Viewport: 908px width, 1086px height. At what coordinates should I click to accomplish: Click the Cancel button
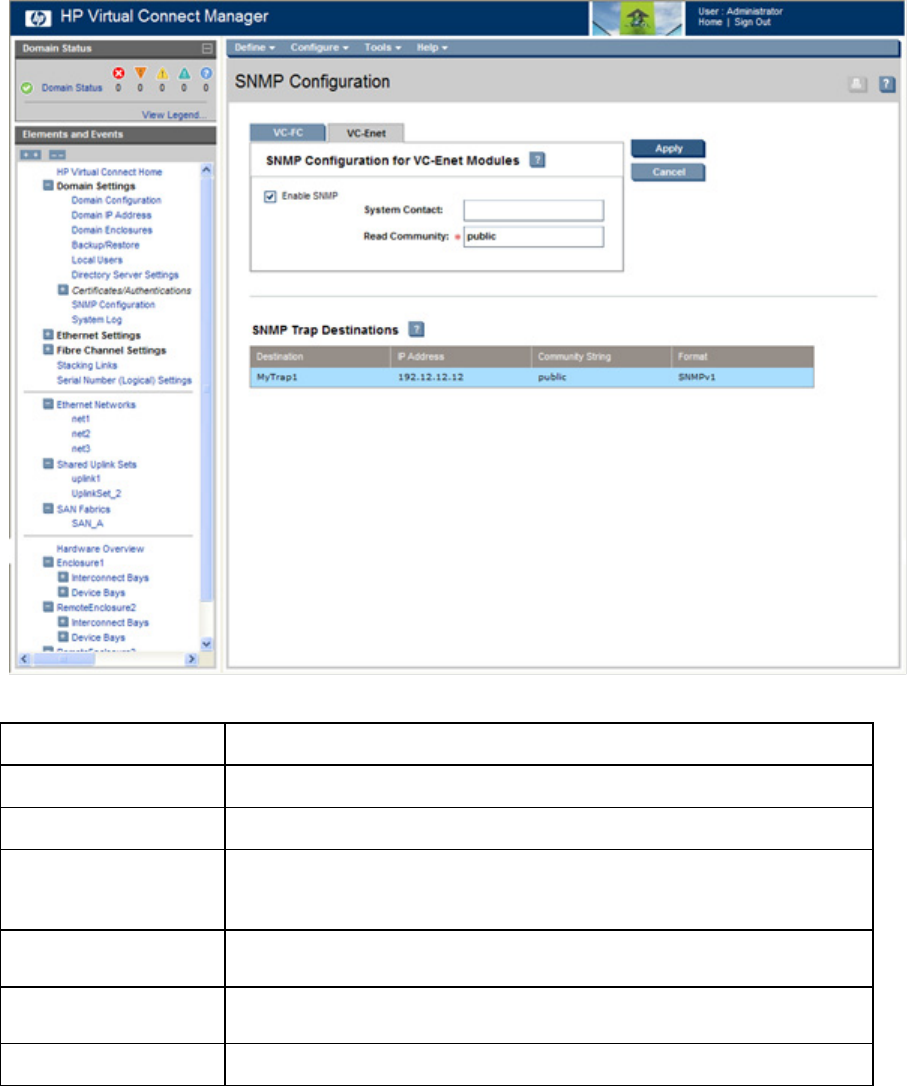[668, 172]
